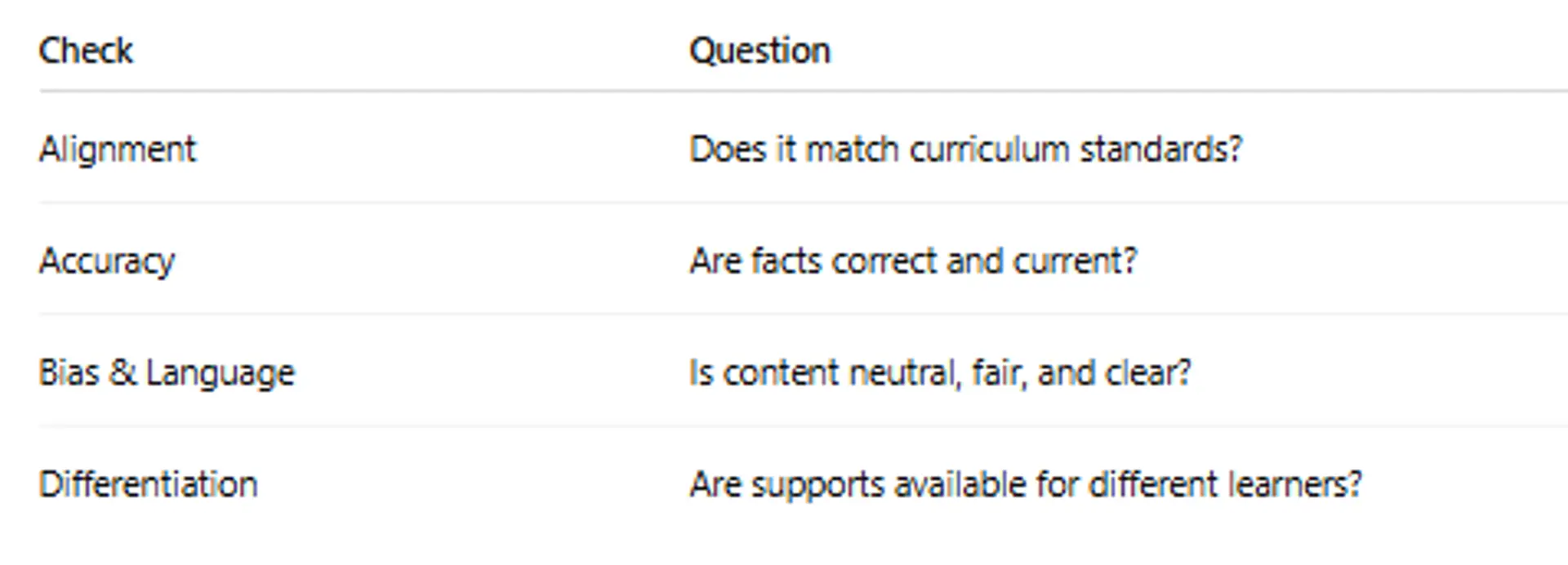The image size is (1568, 565).
Task: Click the Question column header
Action: pos(759,51)
